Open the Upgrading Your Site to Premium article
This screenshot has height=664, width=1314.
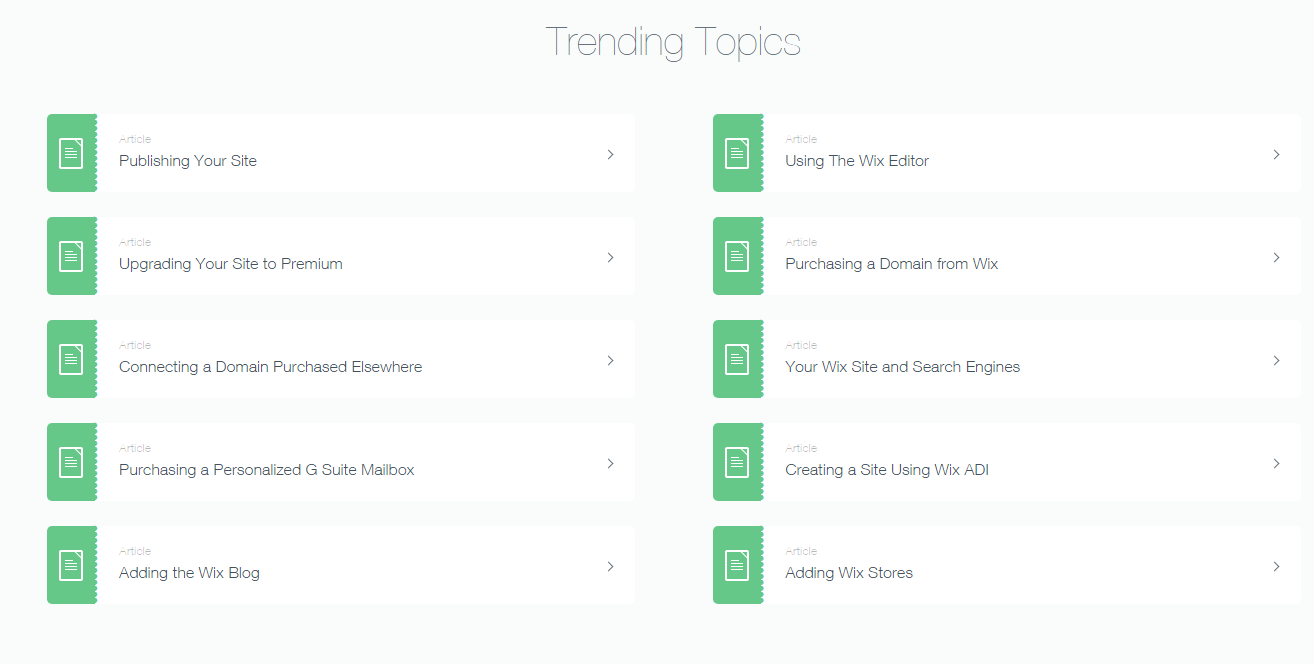[x=231, y=264]
